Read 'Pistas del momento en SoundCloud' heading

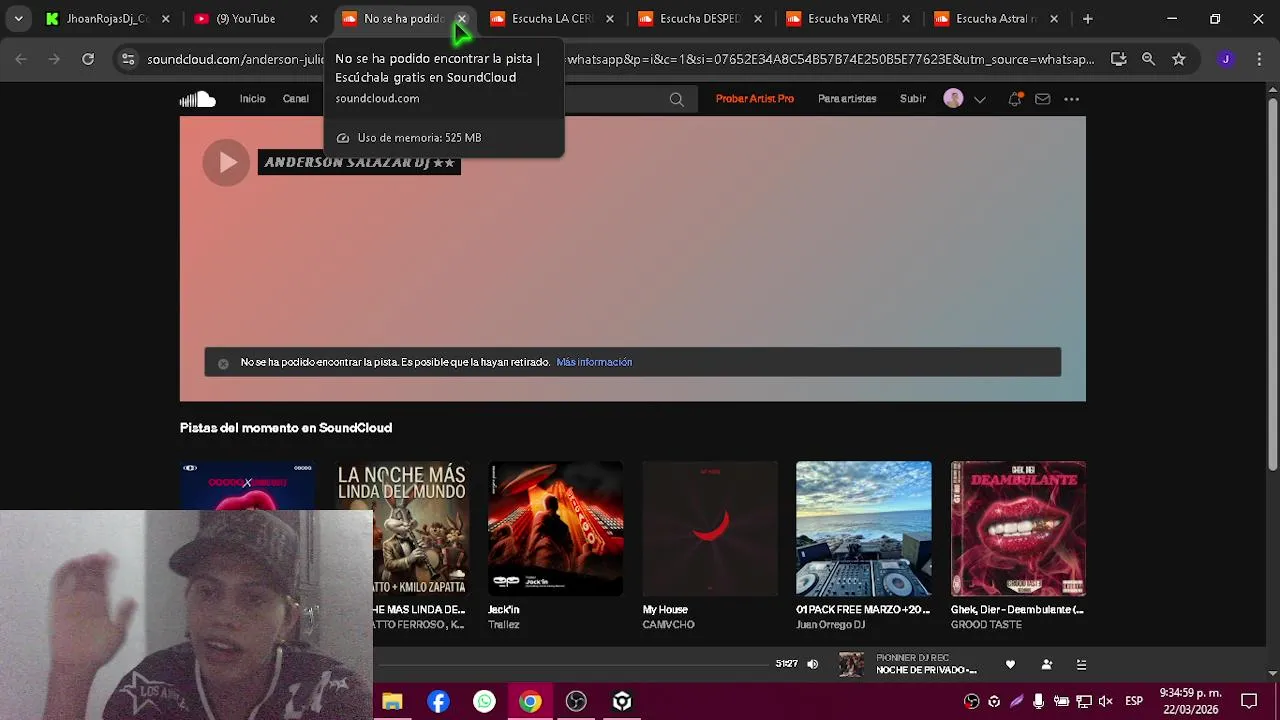point(286,428)
